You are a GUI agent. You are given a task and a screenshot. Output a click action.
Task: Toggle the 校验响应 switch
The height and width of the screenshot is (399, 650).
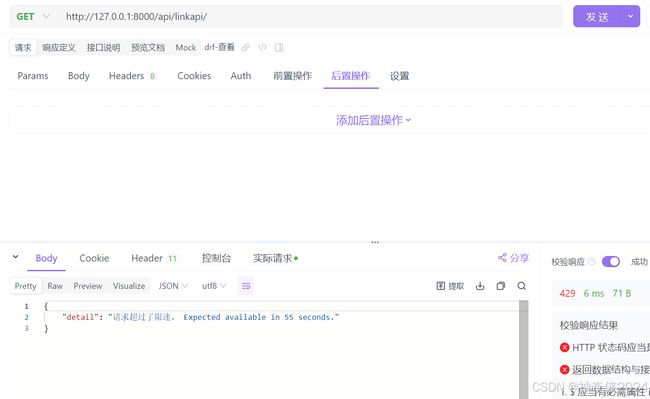(x=611, y=261)
